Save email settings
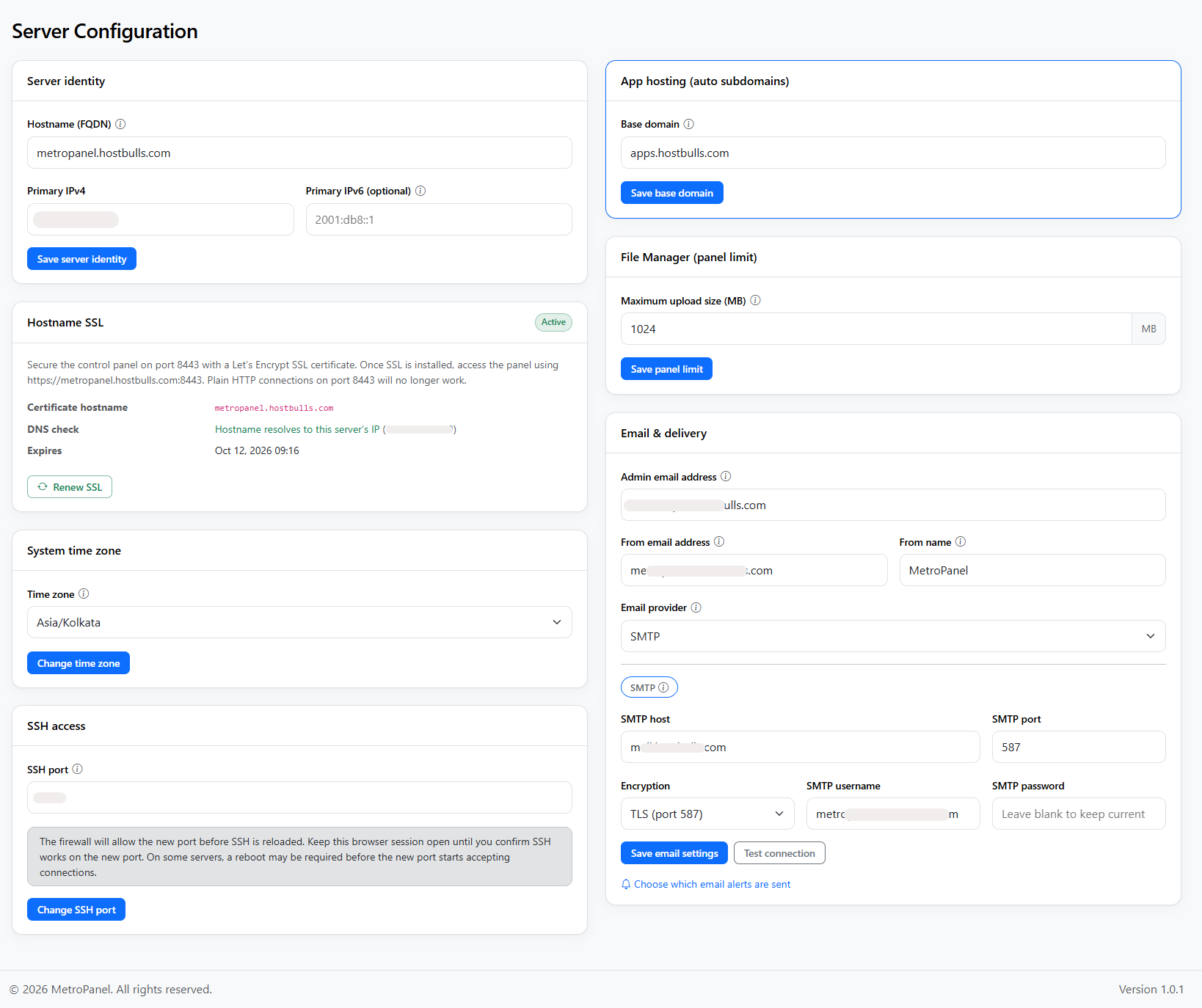 tap(674, 853)
